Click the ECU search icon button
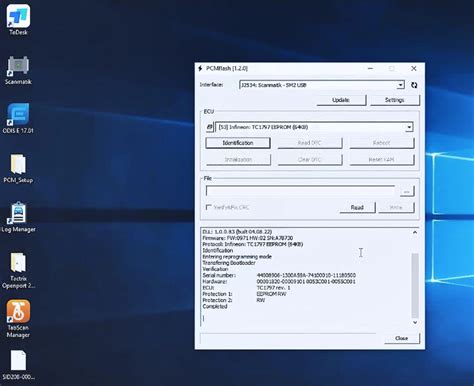Screen dimensions: 474x386 [x=209, y=127]
